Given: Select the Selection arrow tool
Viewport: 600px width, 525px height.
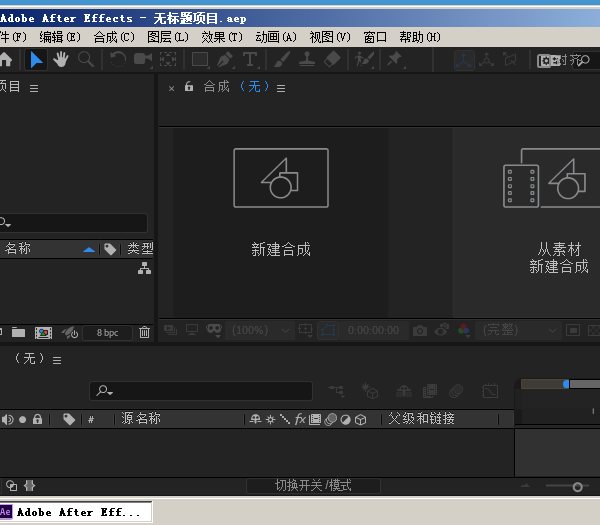Looking at the screenshot, I should [x=36, y=60].
